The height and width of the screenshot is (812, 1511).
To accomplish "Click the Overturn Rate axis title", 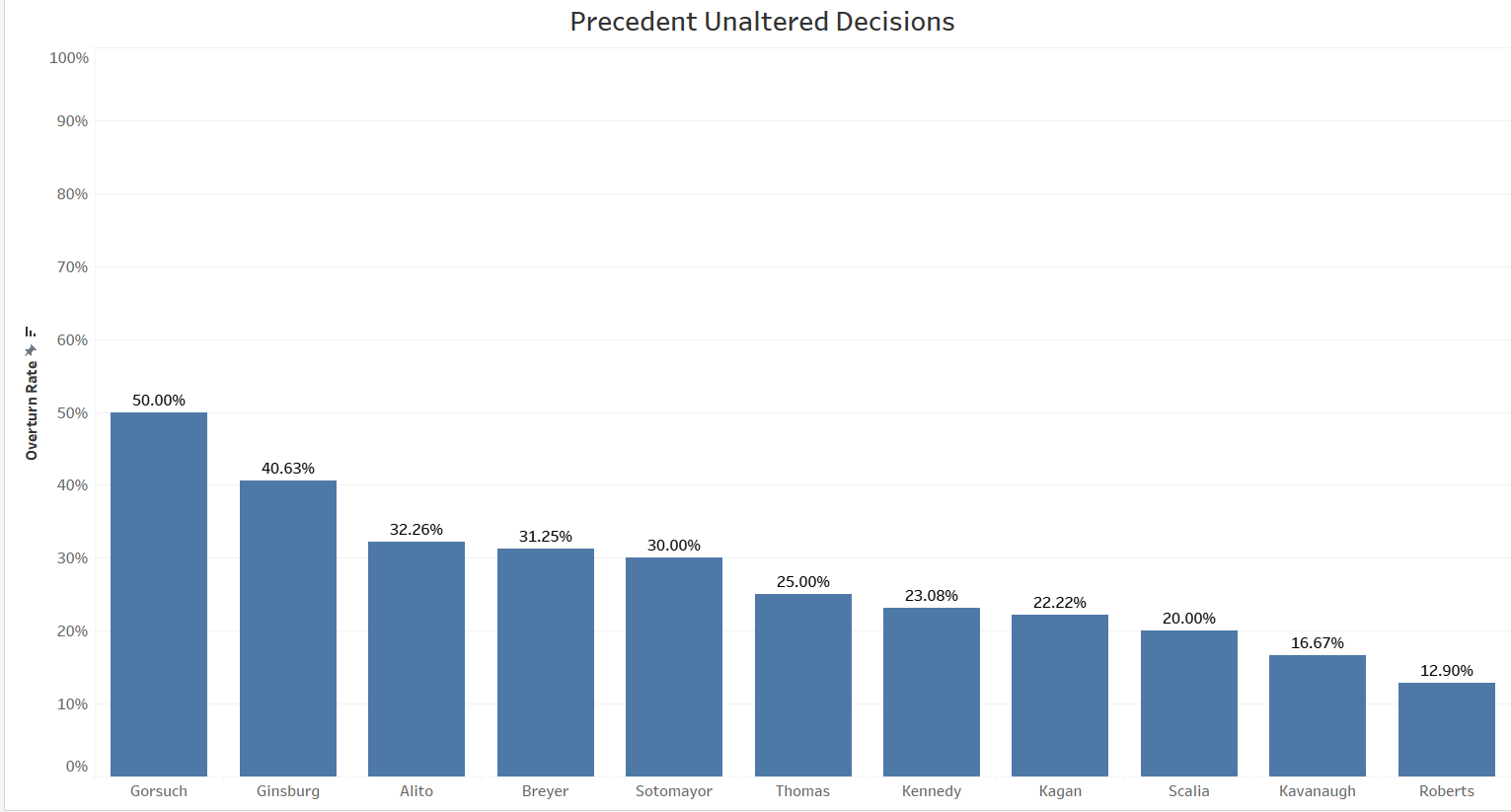I will (32, 410).
